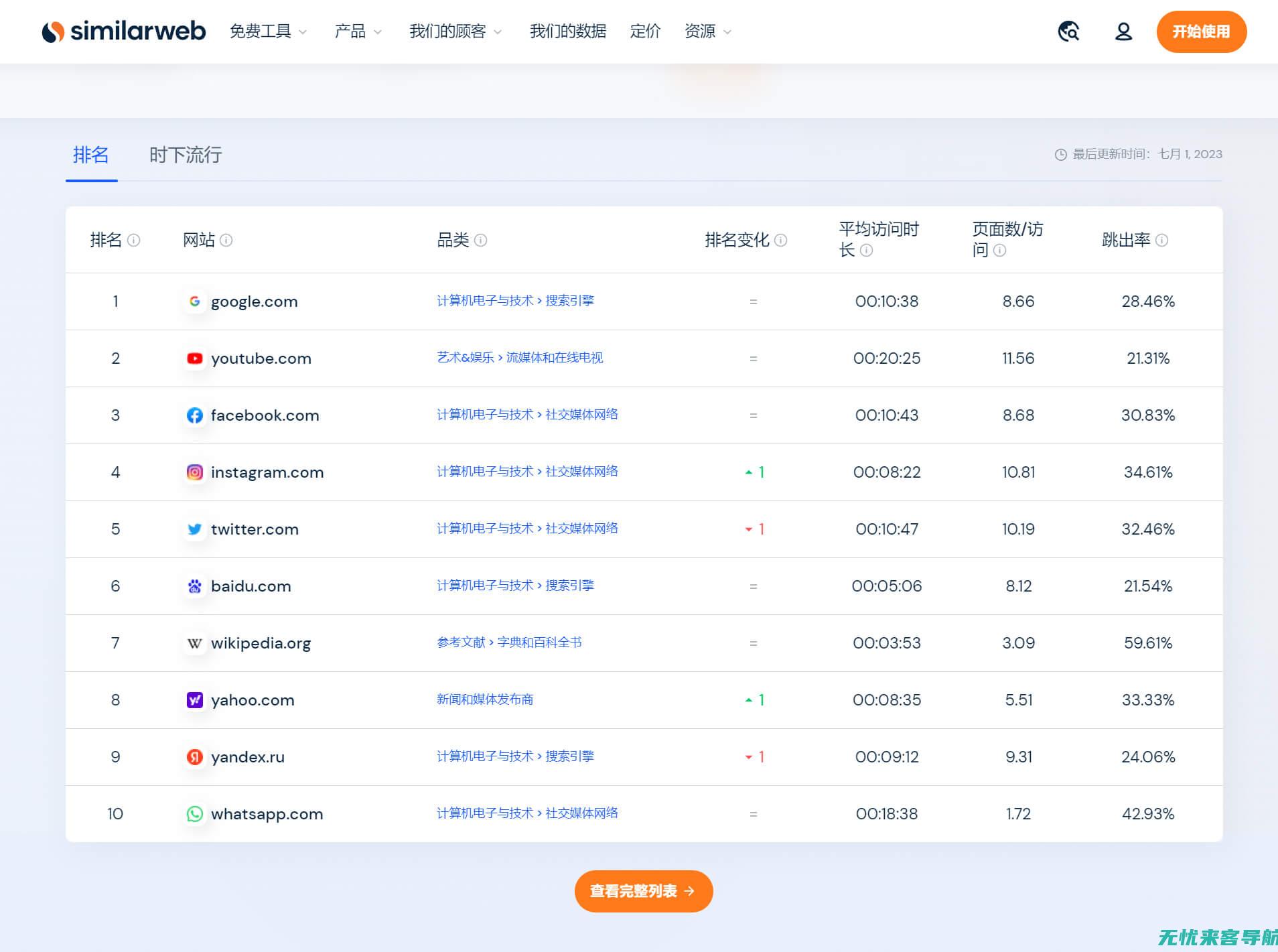Open yahoo.com site link
1278x952 pixels.
[253, 700]
